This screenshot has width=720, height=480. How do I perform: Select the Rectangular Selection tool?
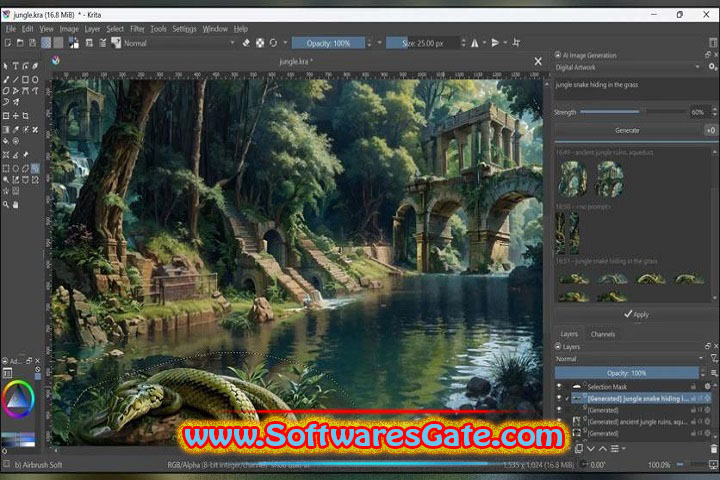(6, 169)
